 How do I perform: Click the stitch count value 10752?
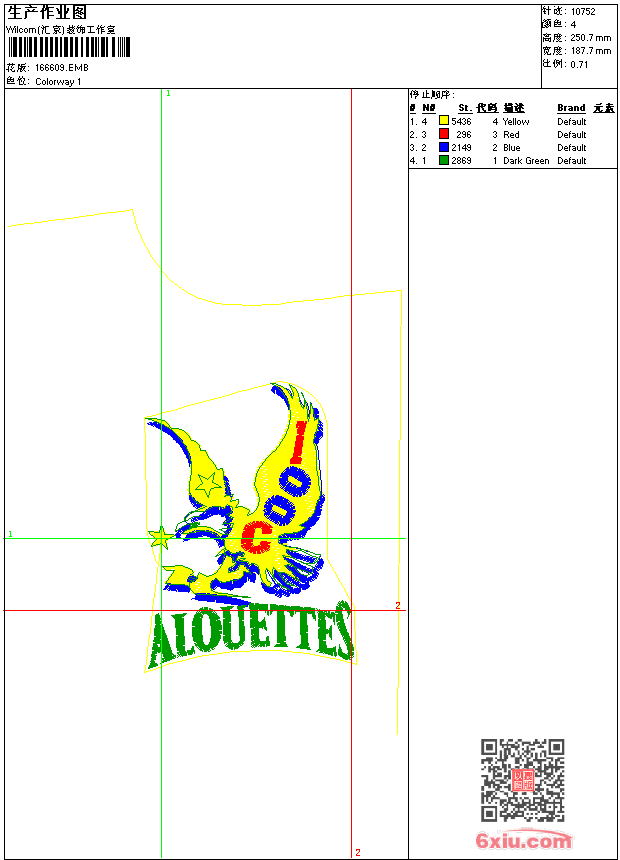pos(583,12)
